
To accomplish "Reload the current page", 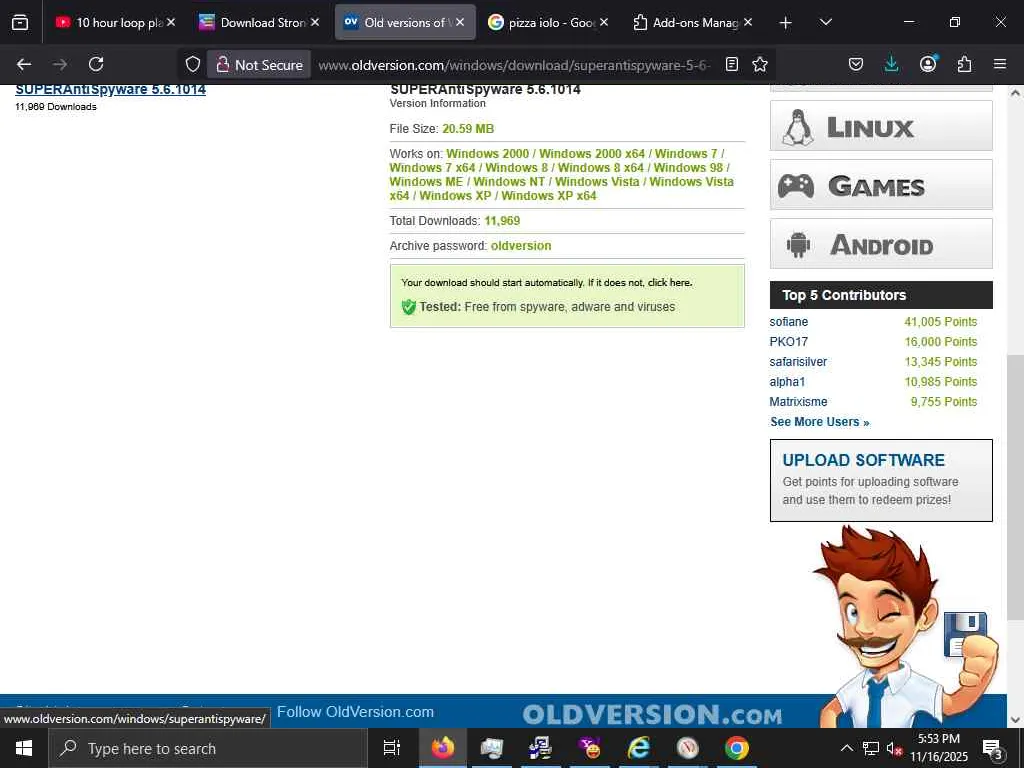I will click(96, 64).
